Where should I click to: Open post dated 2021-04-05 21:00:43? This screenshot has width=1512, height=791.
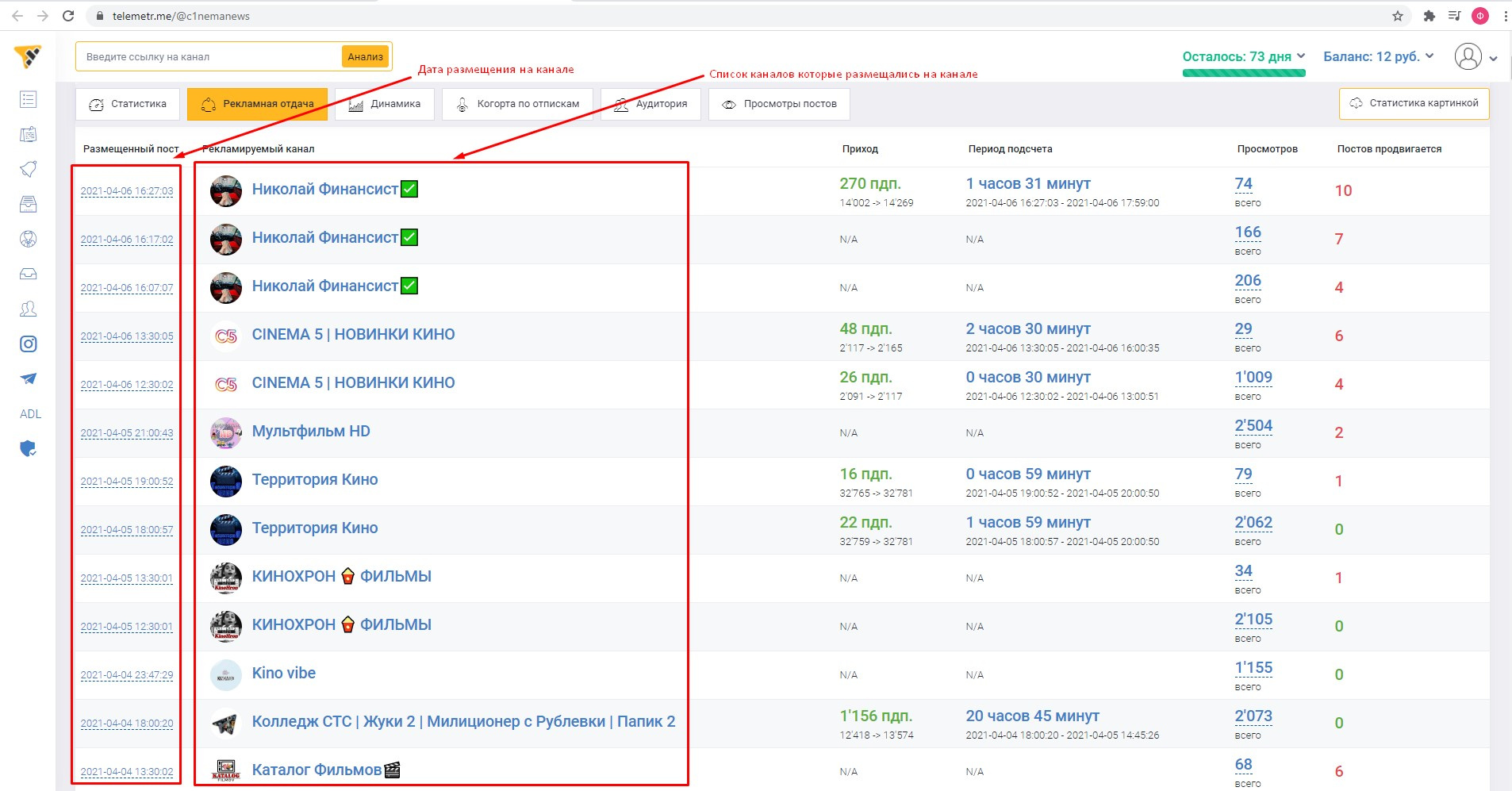pos(127,433)
